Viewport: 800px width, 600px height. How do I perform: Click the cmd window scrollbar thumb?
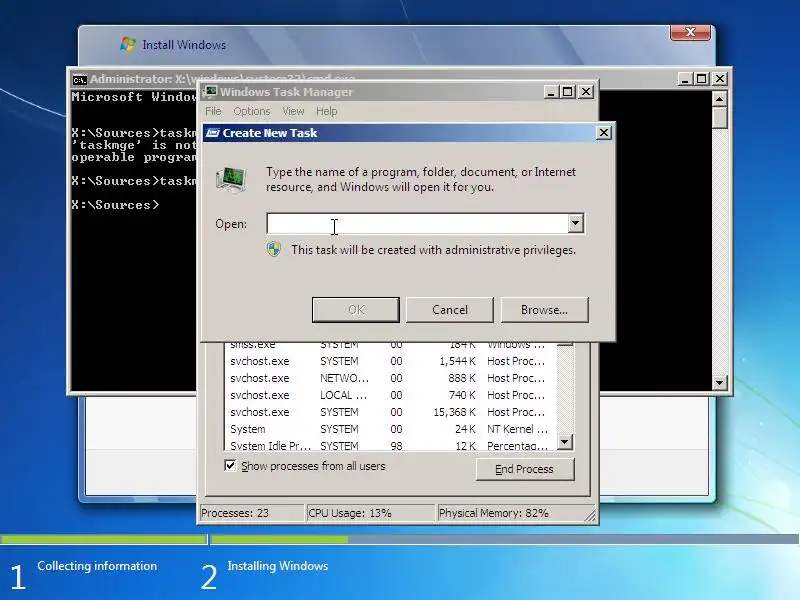click(719, 117)
